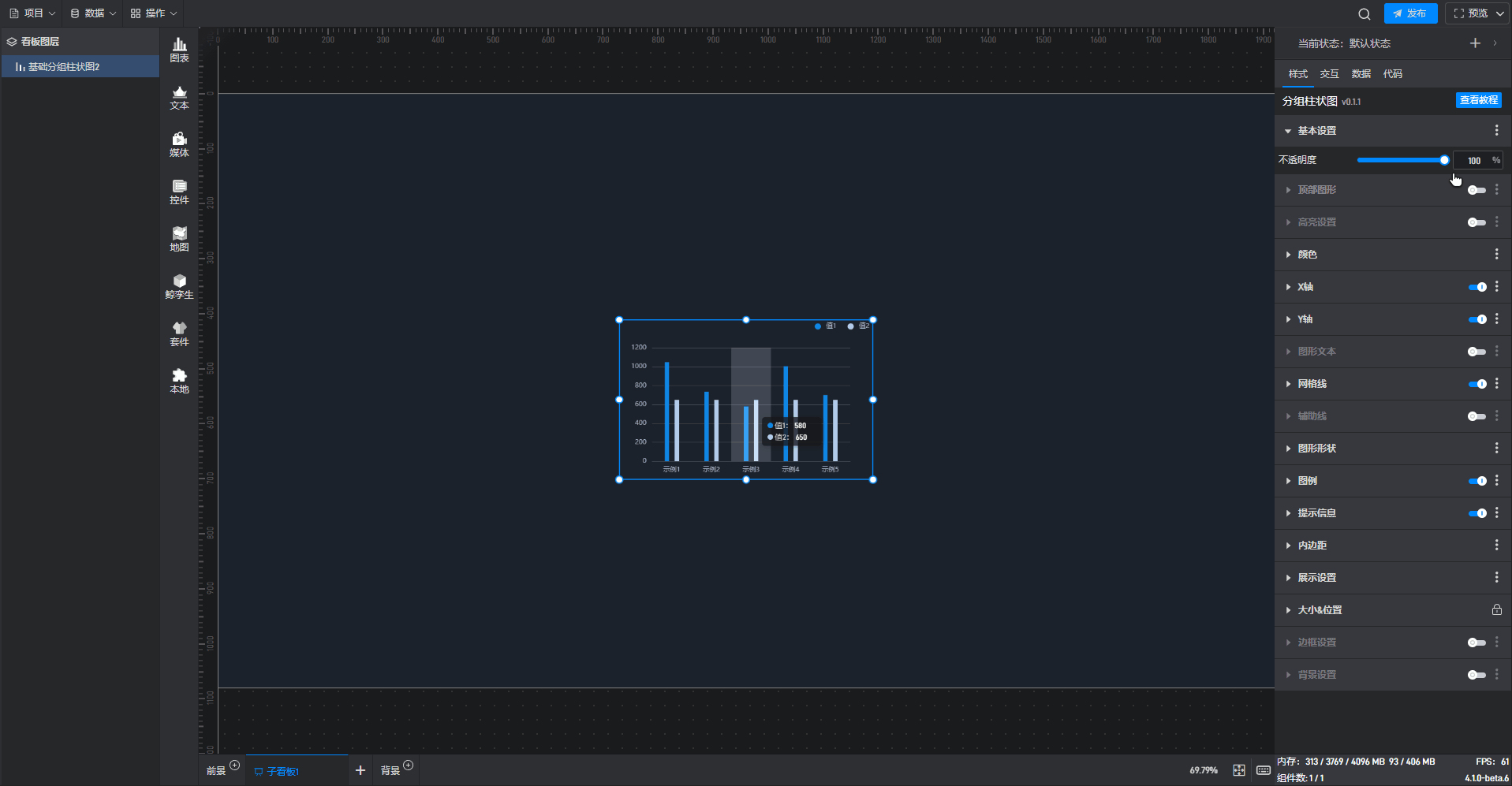The width and height of the screenshot is (1512, 786).
Task: Open the 控件 controls components panel
Action: (179, 192)
